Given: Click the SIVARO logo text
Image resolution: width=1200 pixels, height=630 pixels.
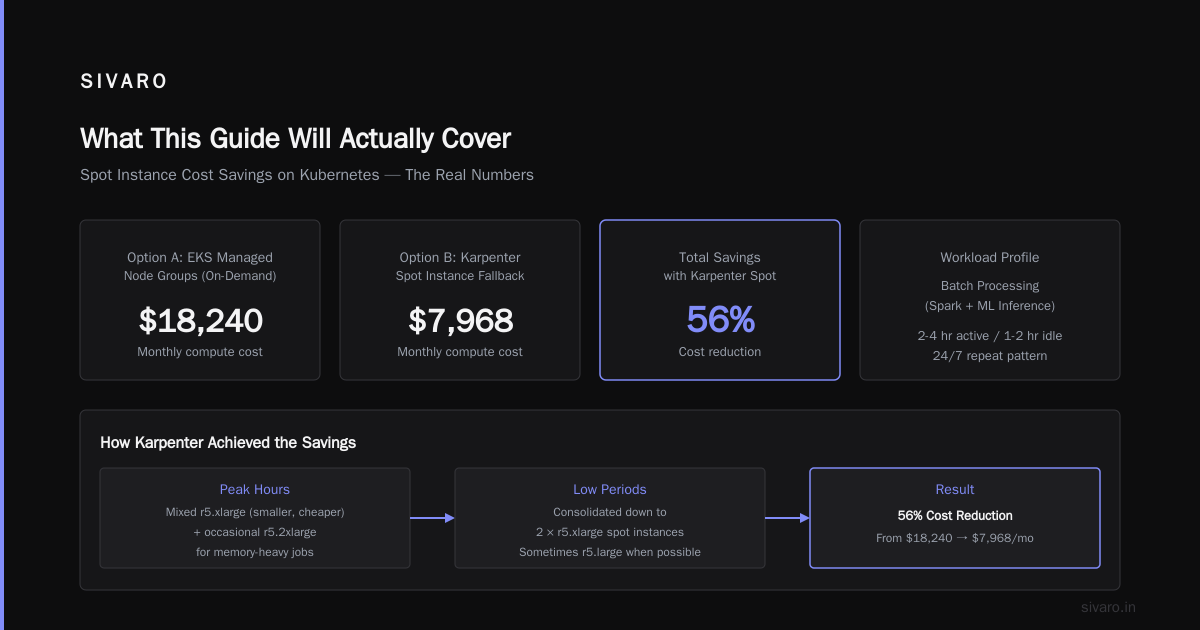Looking at the screenshot, I should point(124,82).
